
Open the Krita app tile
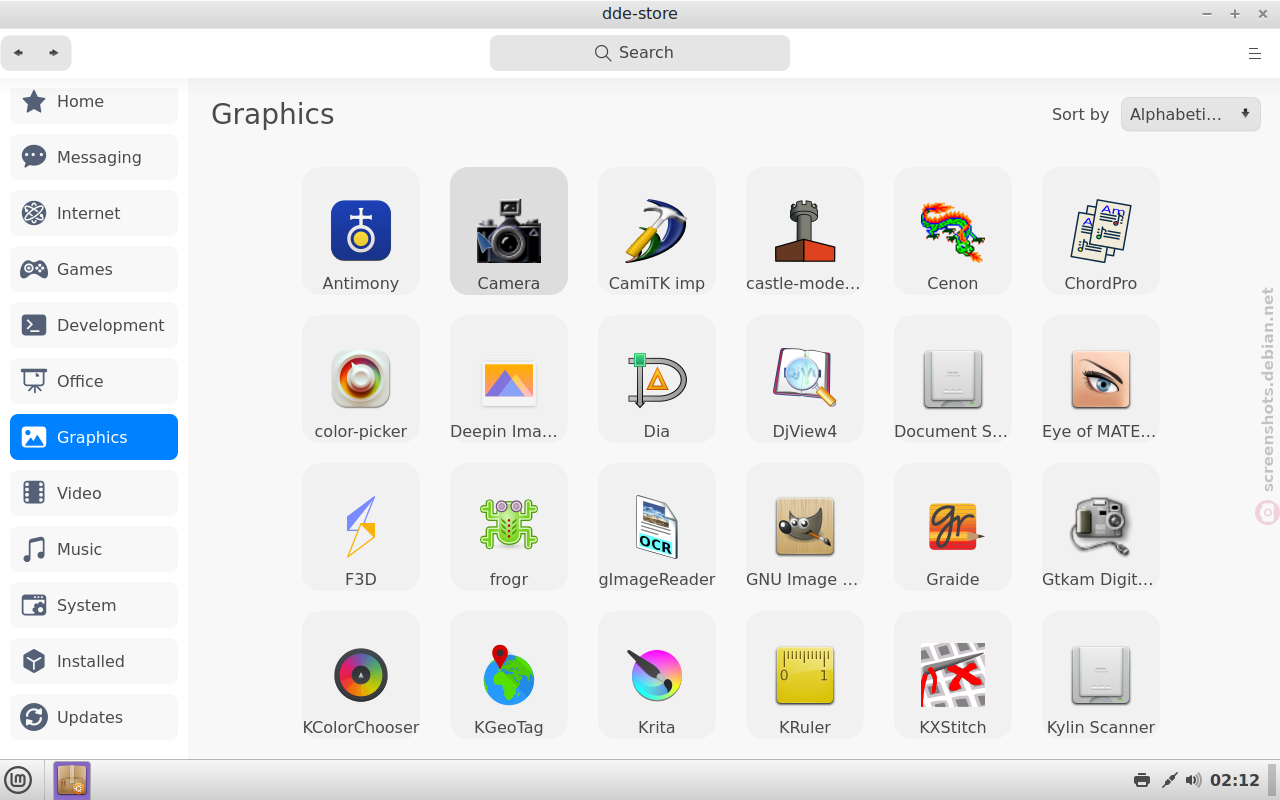657,675
